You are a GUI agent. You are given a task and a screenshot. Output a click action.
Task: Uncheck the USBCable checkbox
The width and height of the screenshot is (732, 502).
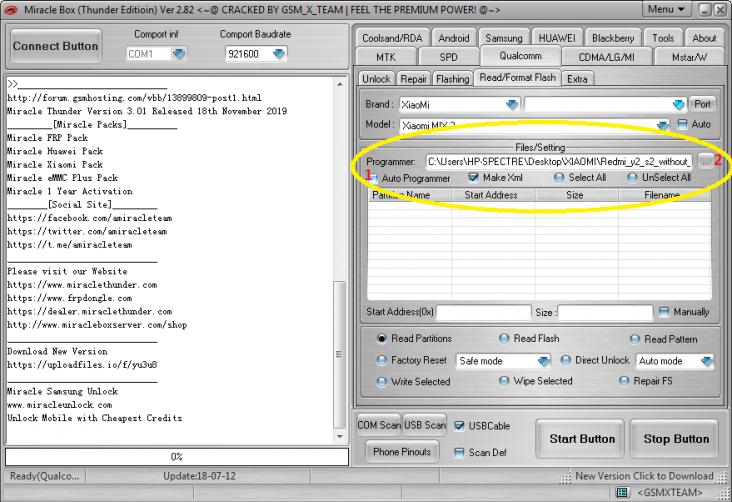[459, 426]
